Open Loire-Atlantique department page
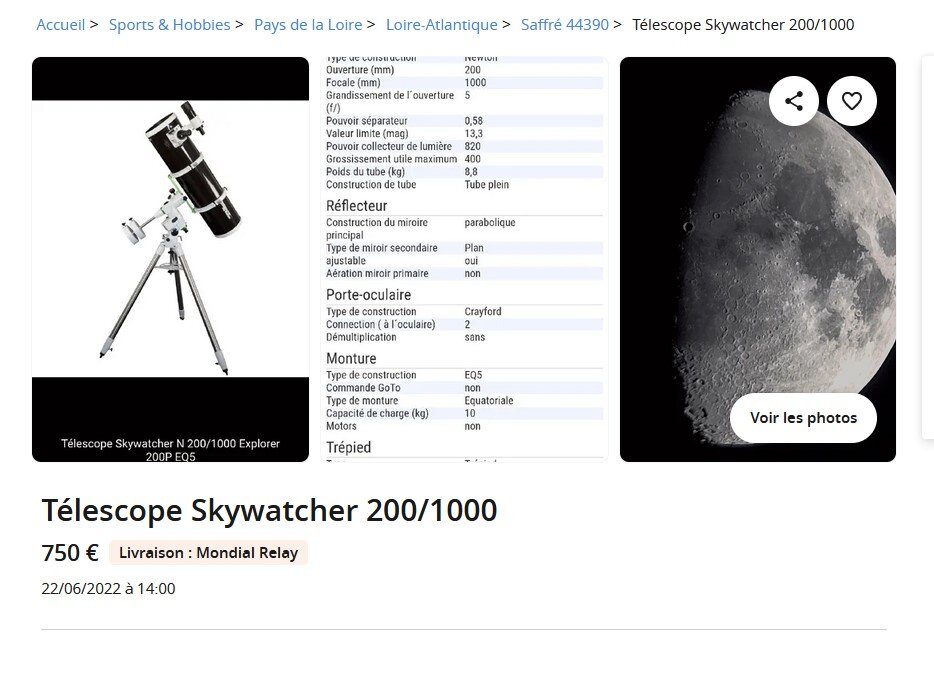This screenshot has width=934, height=675. coord(442,24)
